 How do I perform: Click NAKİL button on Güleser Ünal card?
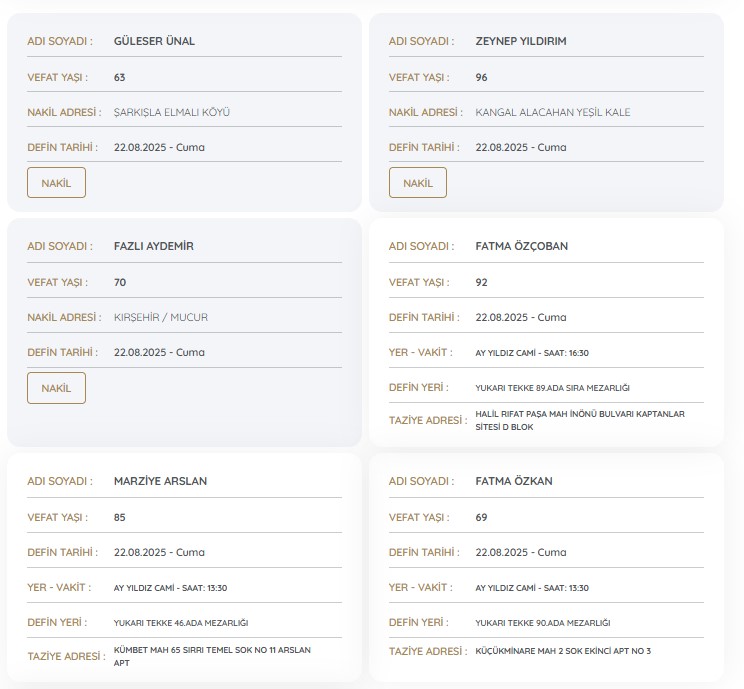click(x=56, y=183)
